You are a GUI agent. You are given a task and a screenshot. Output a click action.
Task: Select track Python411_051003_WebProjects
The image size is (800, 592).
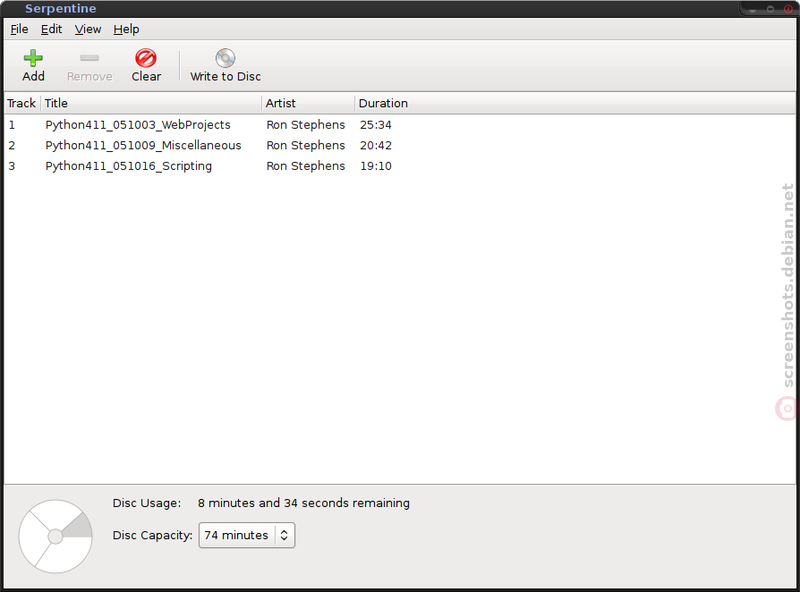tap(138, 125)
